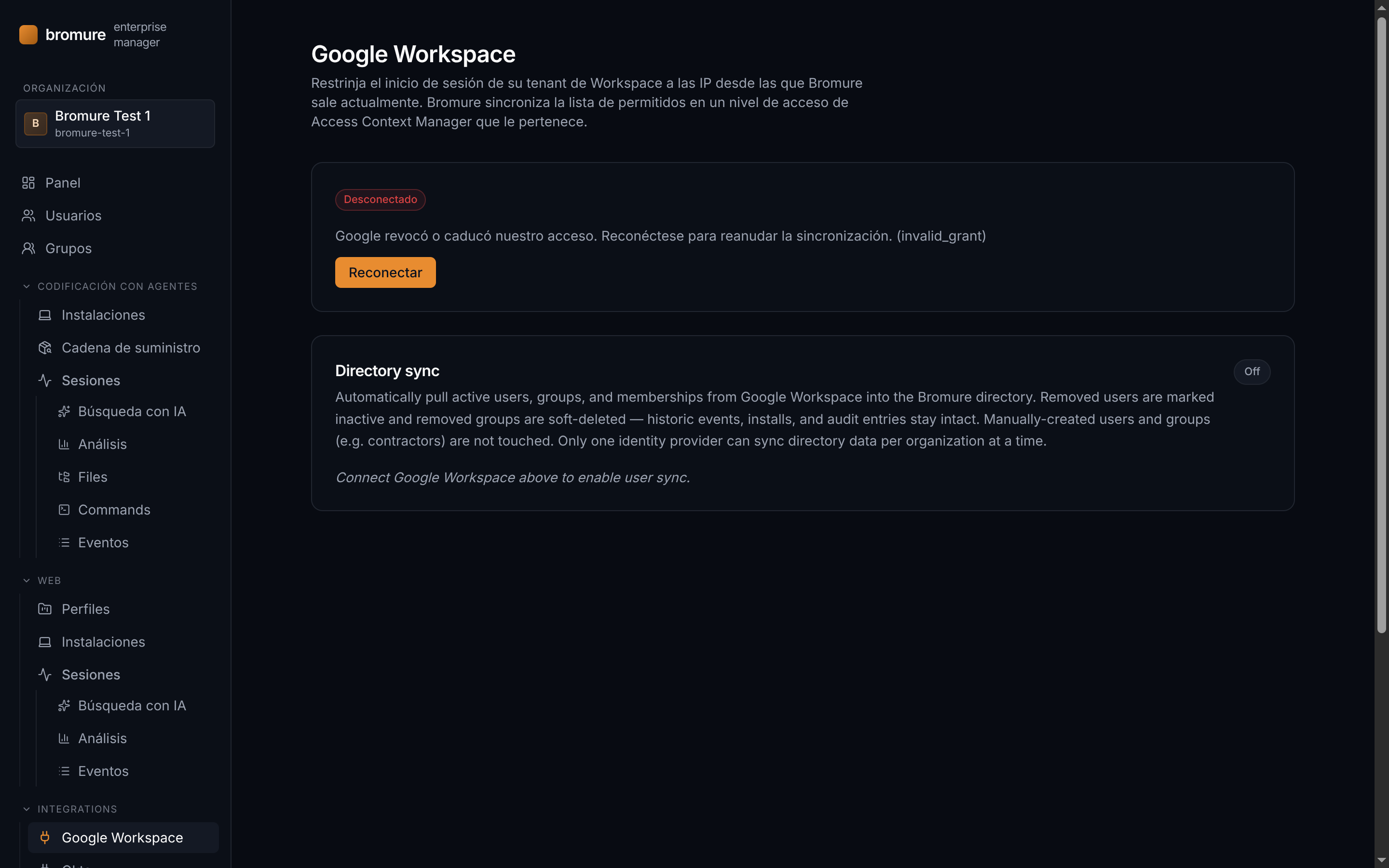The image size is (1389, 868).
Task: Click the Commands terminal icon
Action: point(64,510)
